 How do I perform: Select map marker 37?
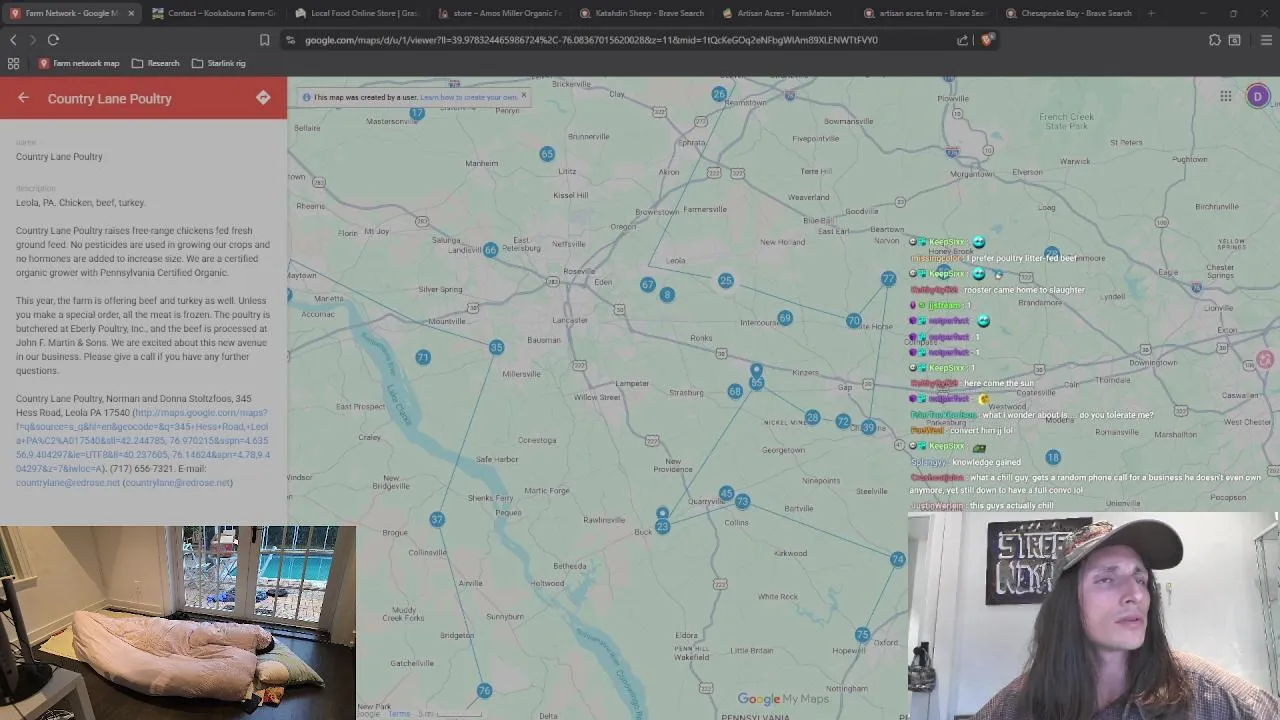click(437, 519)
